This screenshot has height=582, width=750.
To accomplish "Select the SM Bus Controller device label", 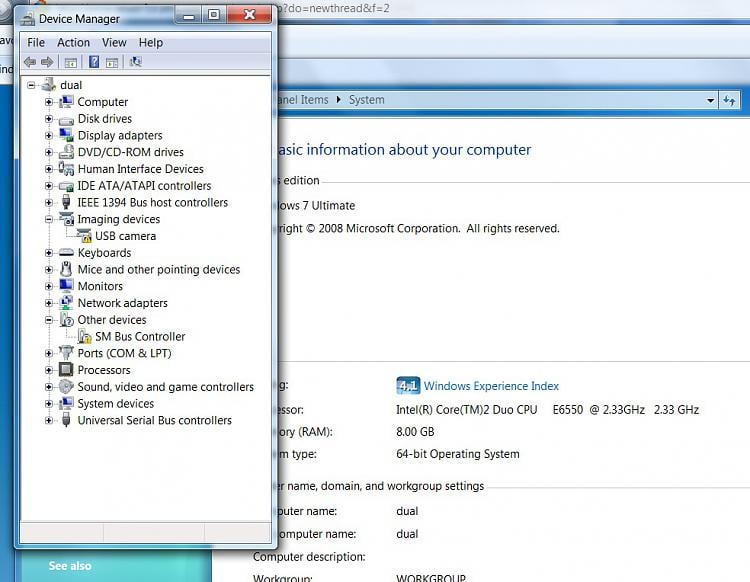I will pyautogui.click(x=140, y=337).
